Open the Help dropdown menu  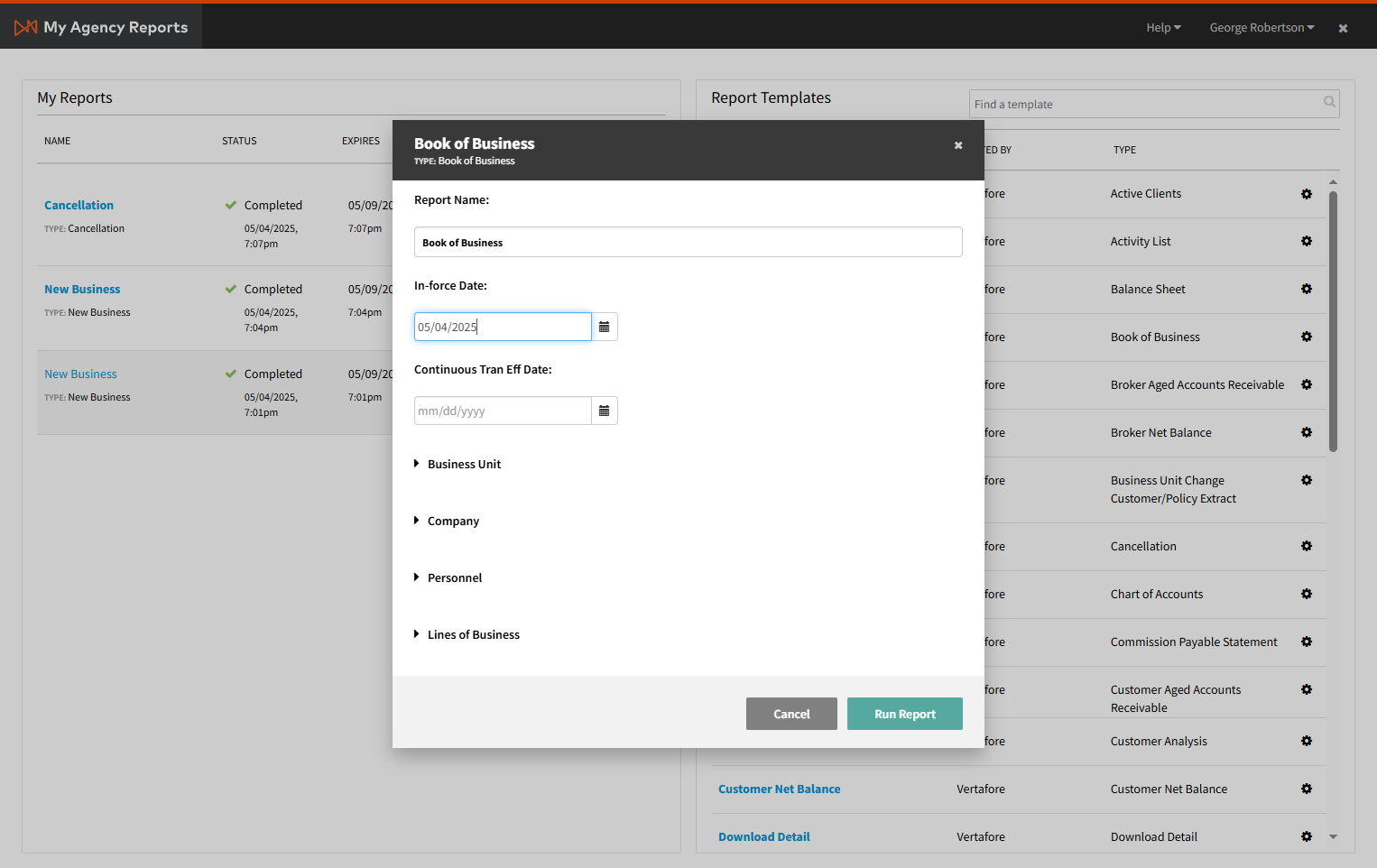pos(1163,27)
